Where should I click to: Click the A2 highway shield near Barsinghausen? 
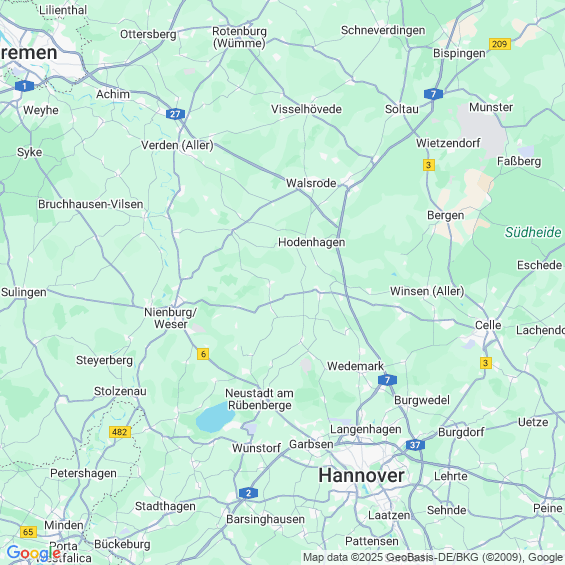[x=248, y=493]
